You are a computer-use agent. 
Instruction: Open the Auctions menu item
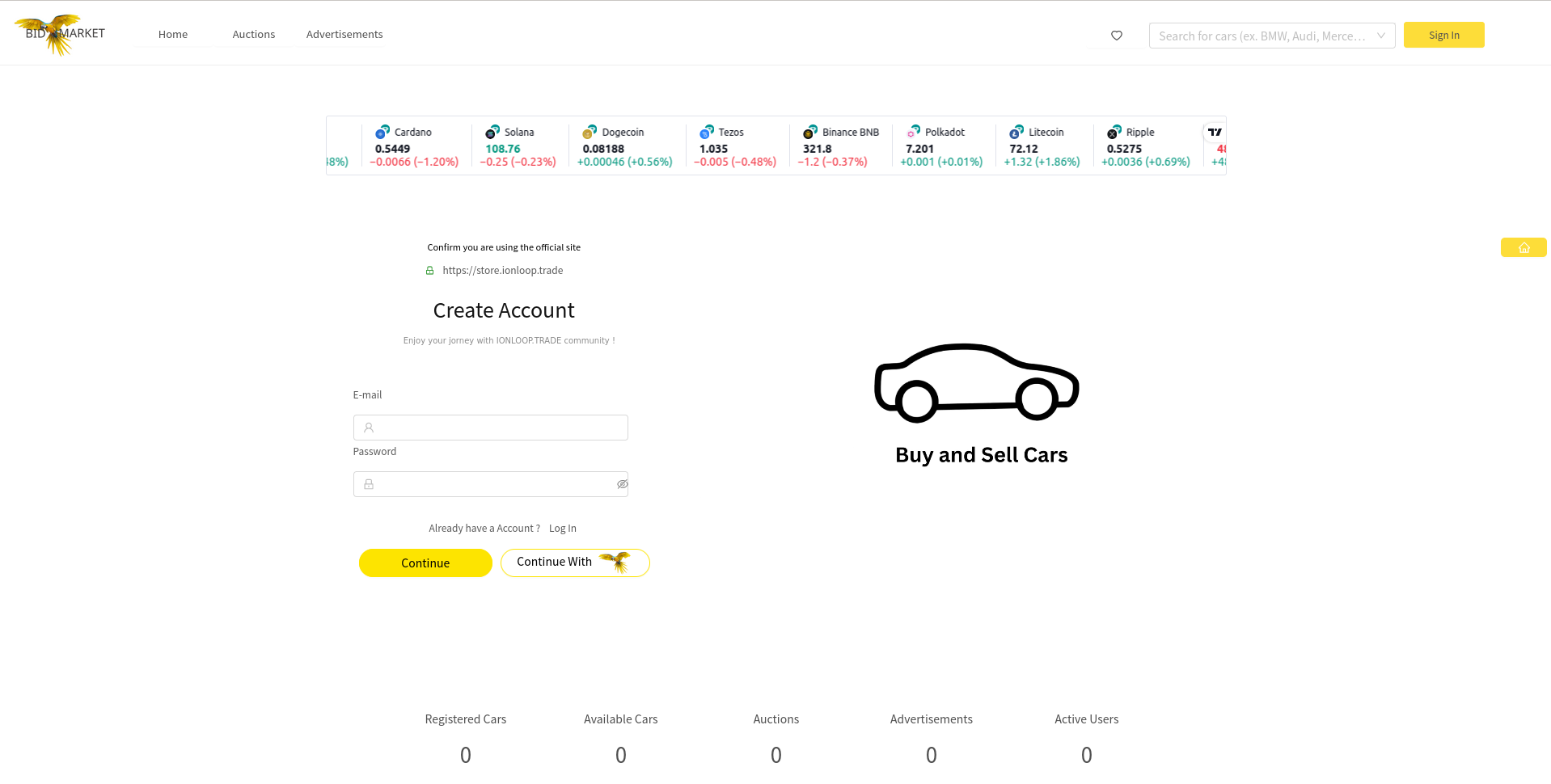[253, 34]
